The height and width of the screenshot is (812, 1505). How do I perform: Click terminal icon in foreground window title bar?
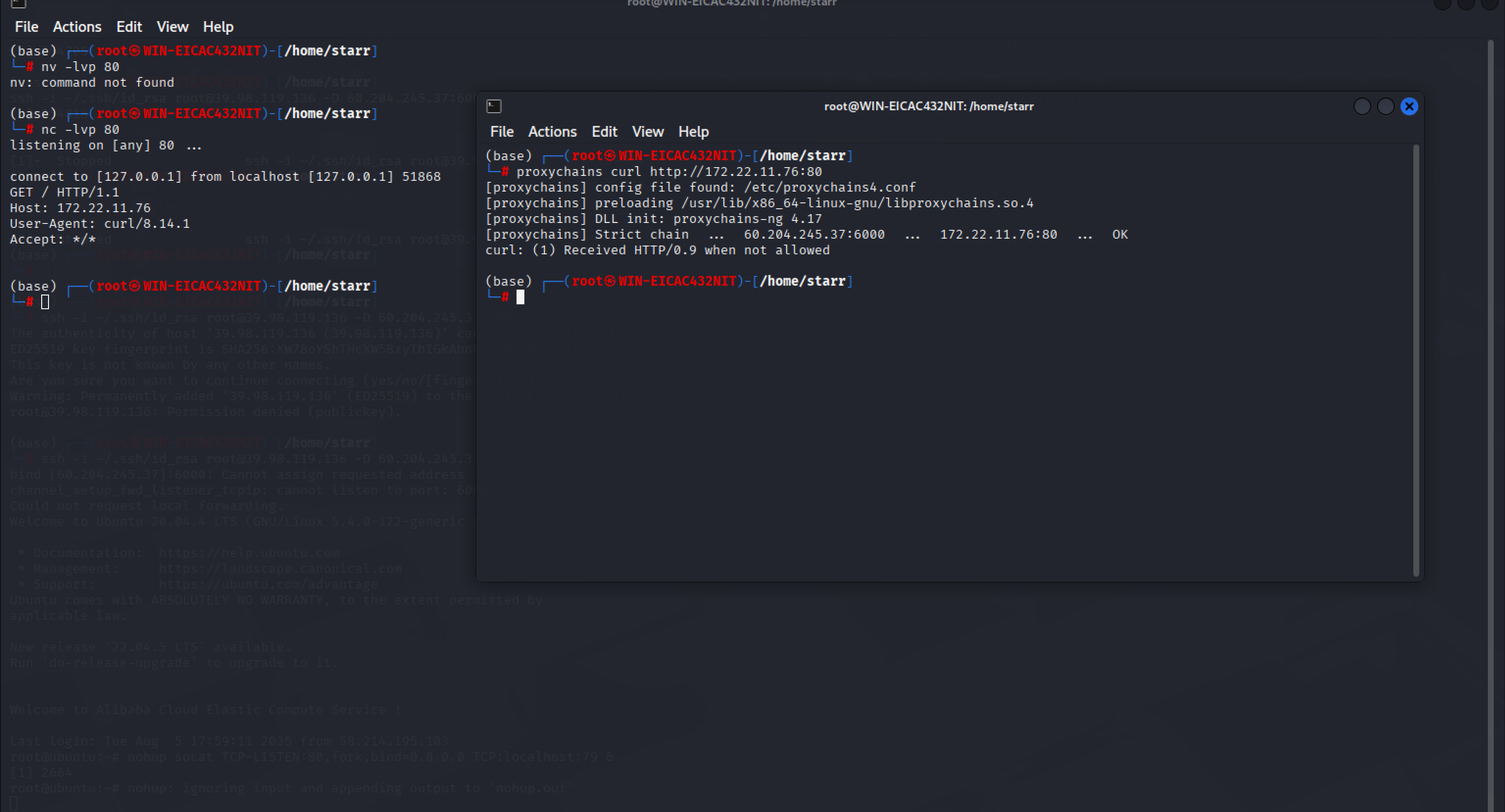coord(493,106)
